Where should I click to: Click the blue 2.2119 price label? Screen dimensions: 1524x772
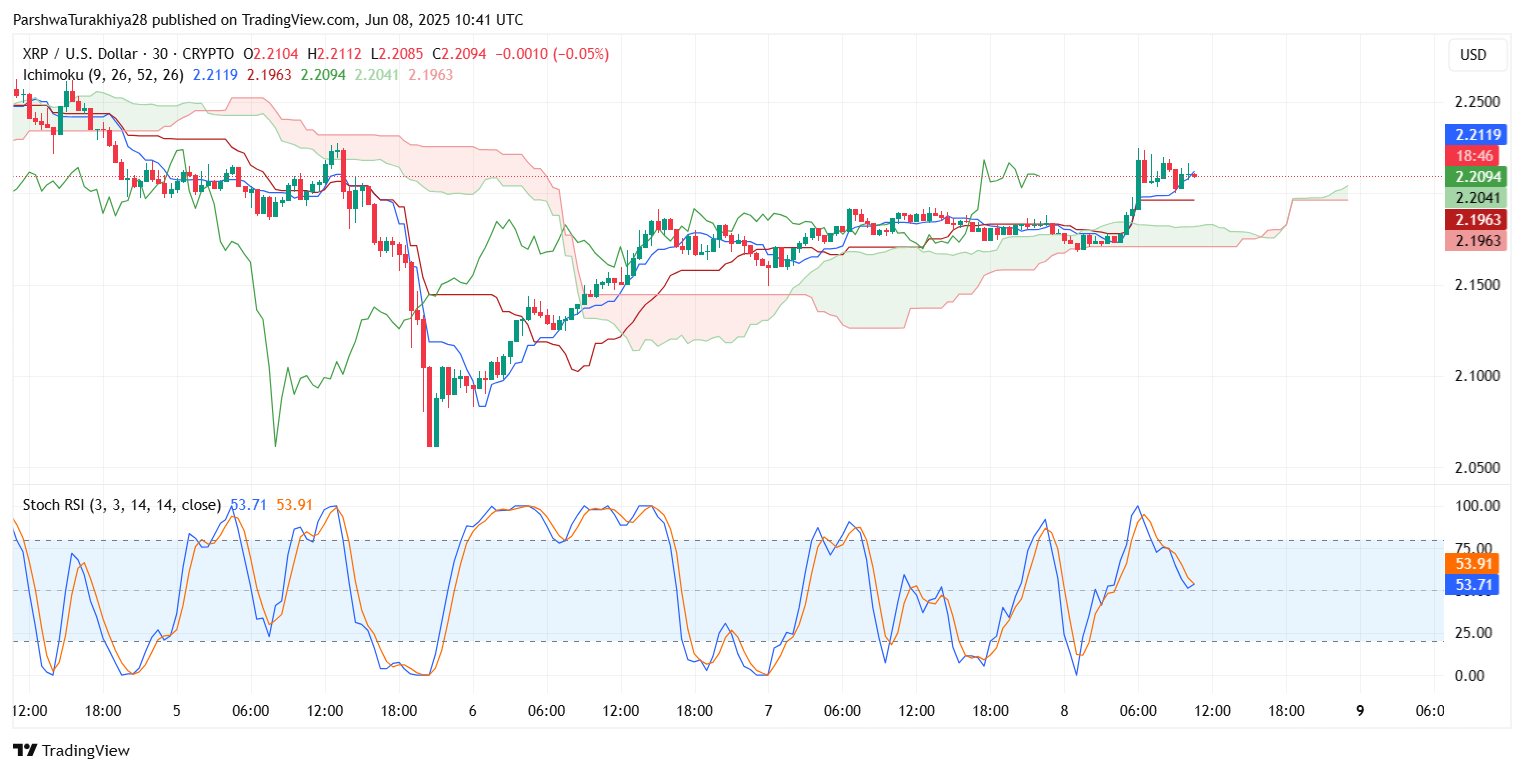coord(1475,134)
